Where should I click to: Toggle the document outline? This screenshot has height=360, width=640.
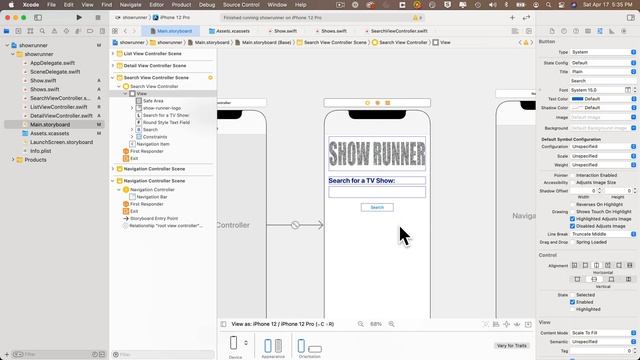[223, 324]
